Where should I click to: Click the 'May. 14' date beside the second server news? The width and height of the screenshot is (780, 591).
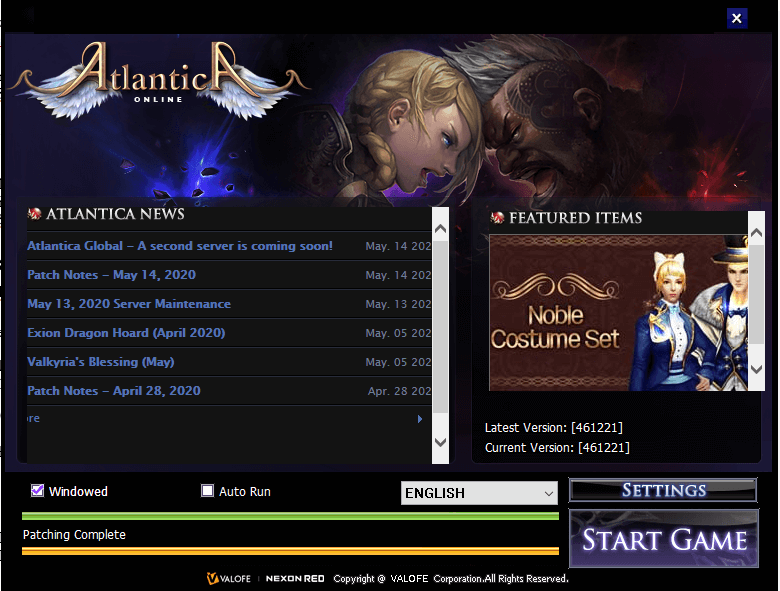click(x=398, y=246)
